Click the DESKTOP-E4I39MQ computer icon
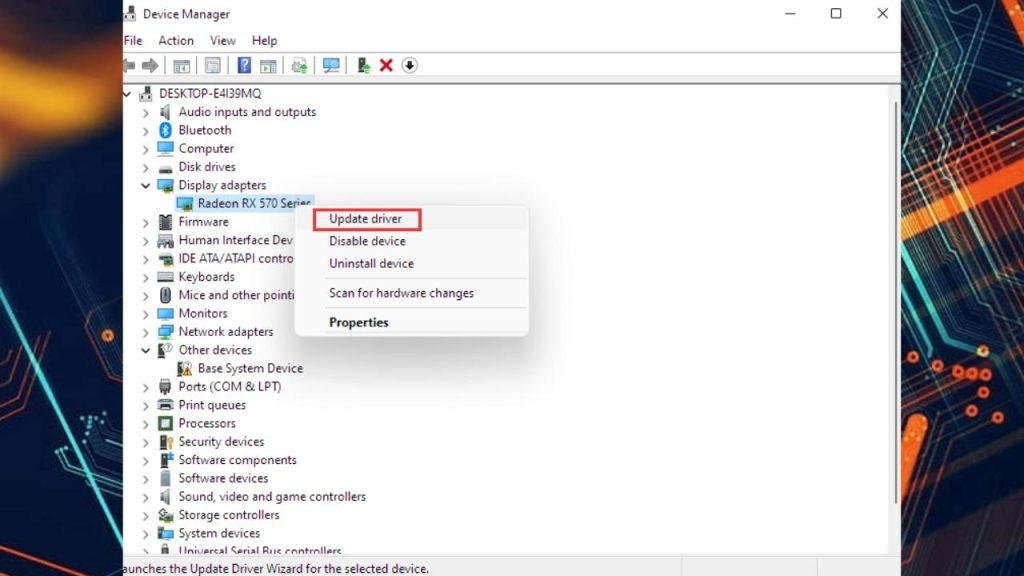 click(x=146, y=93)
